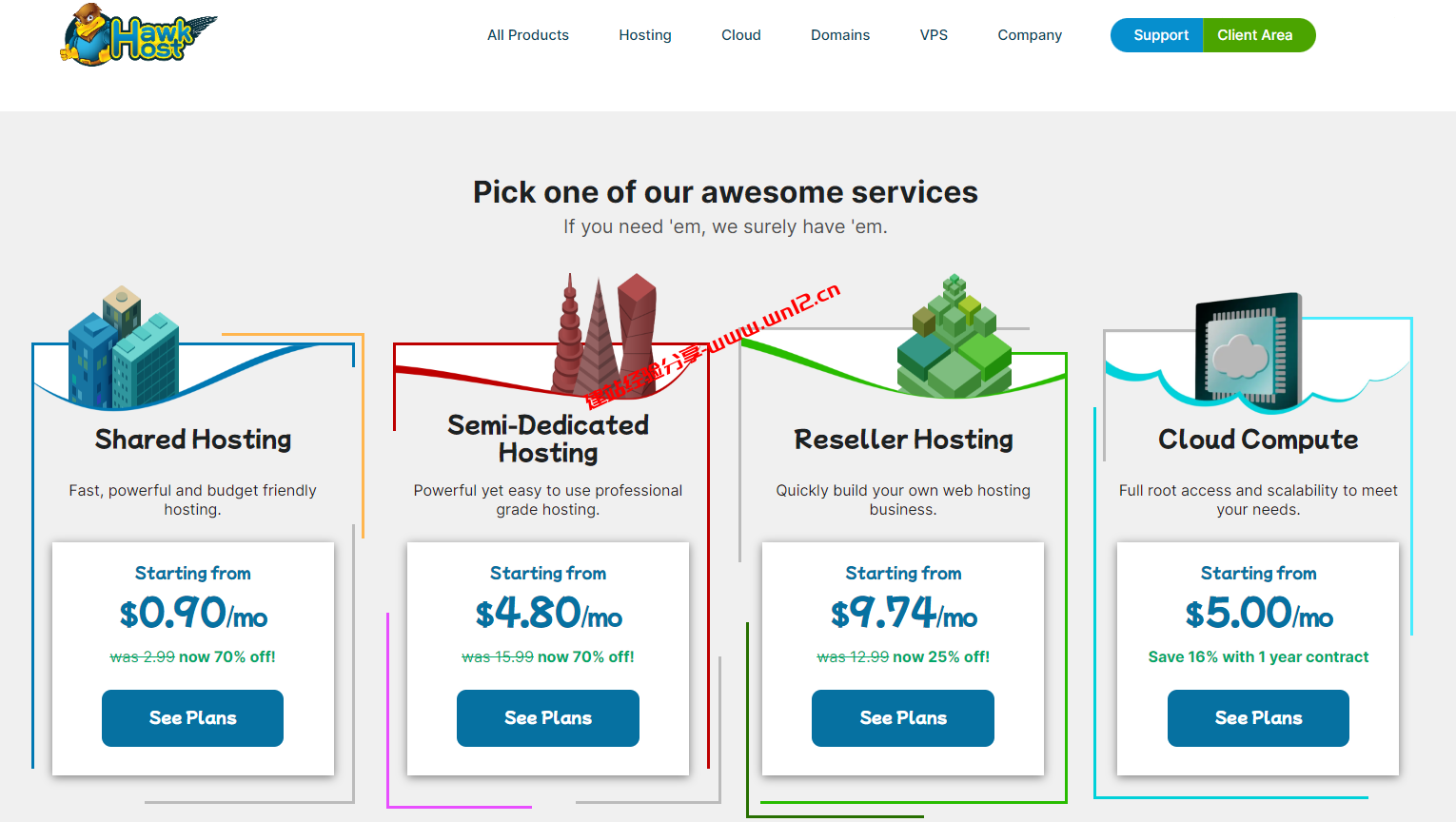Viewport: 1456px width, 822px height.
Task: Expand the VPS navigation menu
Action: (x=934, y=35)
